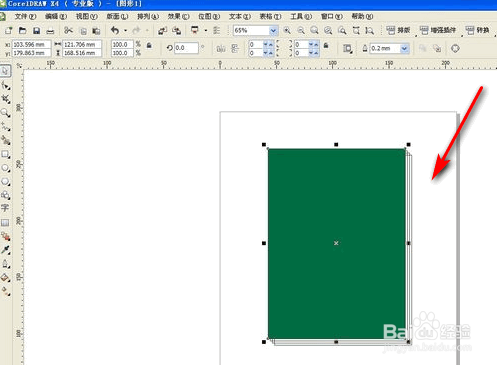
Task: Click the horizontal mirror button
Action: [x=221, y=49]
